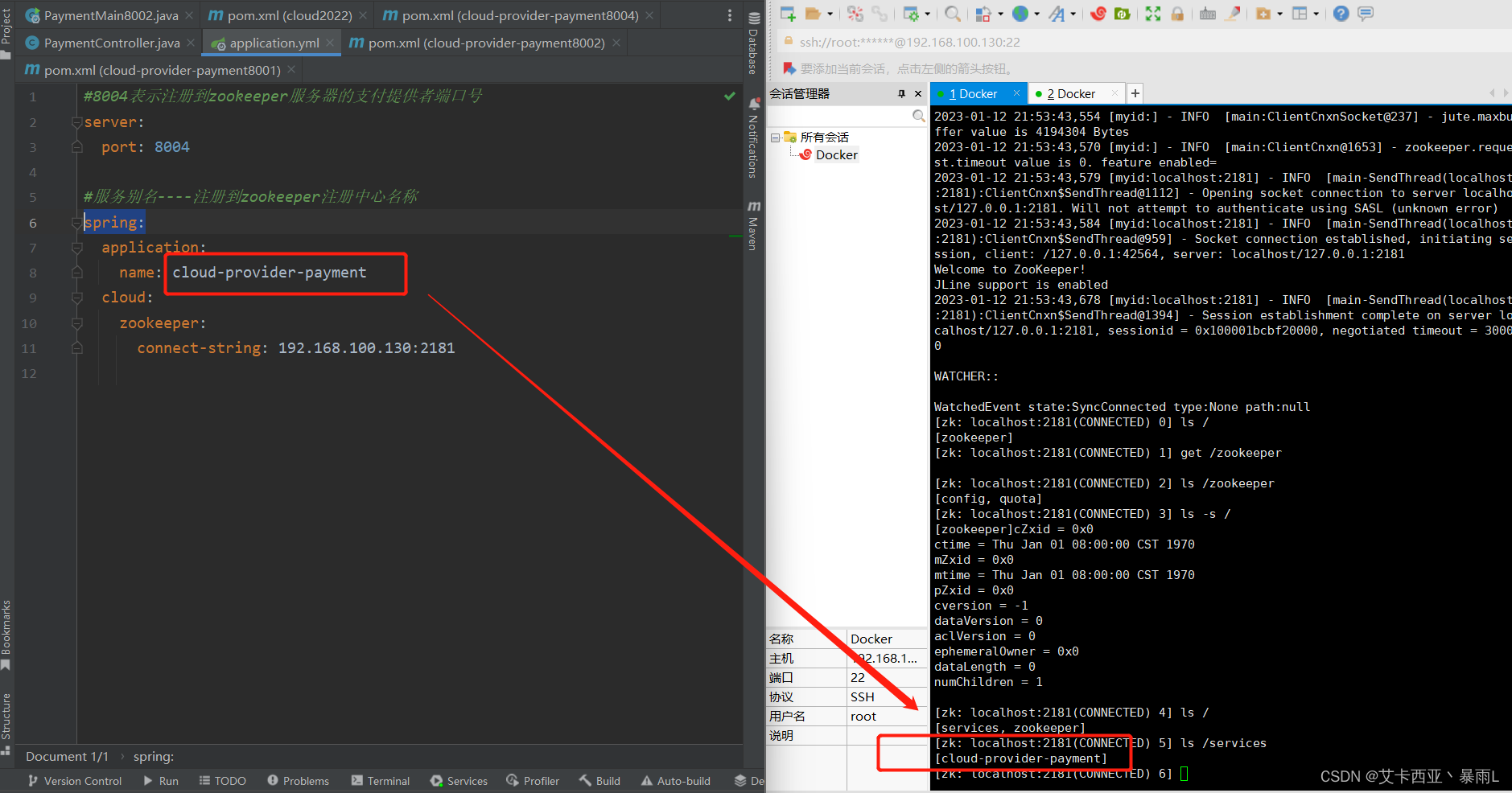The width and height of the screenshot is (1512, 793).
Task: Open the layout panes icon
Action: [1300, 14]
